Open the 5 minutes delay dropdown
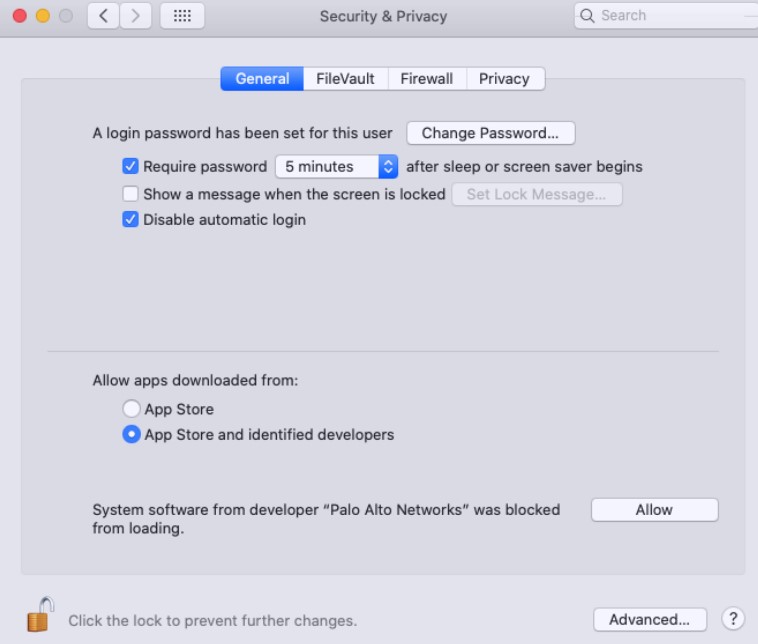The width and height of the screenshot is (758, 644). click(337, 167)
